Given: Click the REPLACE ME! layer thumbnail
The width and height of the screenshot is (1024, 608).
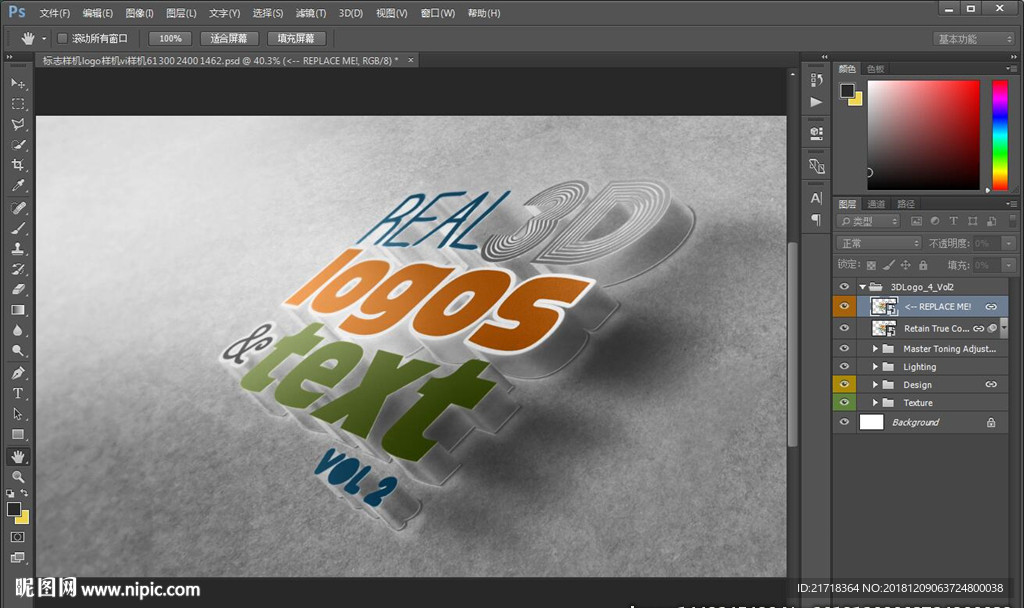Looking at the screenshot, I should [884, 306].
